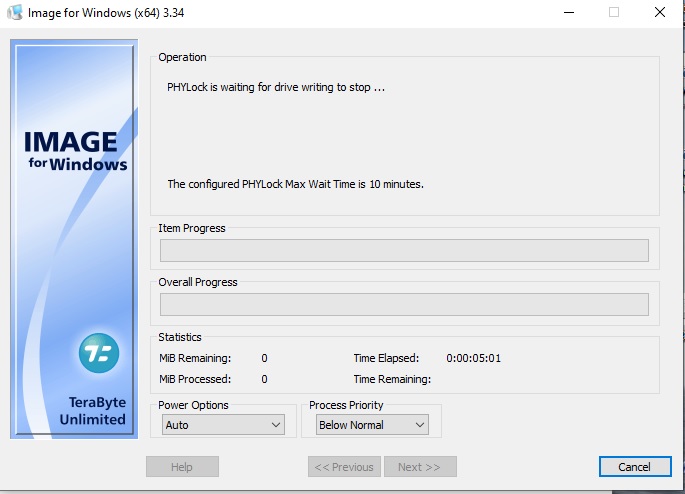
Task: Open the Power Options dropdown
Action: click(223, 425)
